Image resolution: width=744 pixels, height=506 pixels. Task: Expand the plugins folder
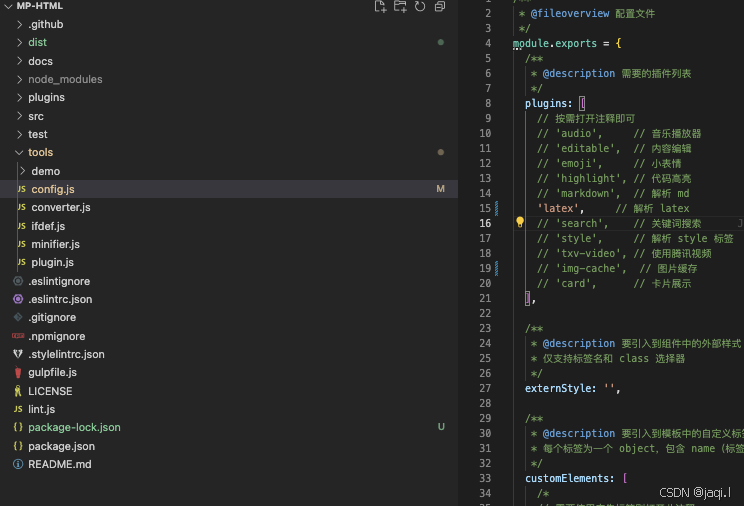pyautogui.click(x=19, y=97)
